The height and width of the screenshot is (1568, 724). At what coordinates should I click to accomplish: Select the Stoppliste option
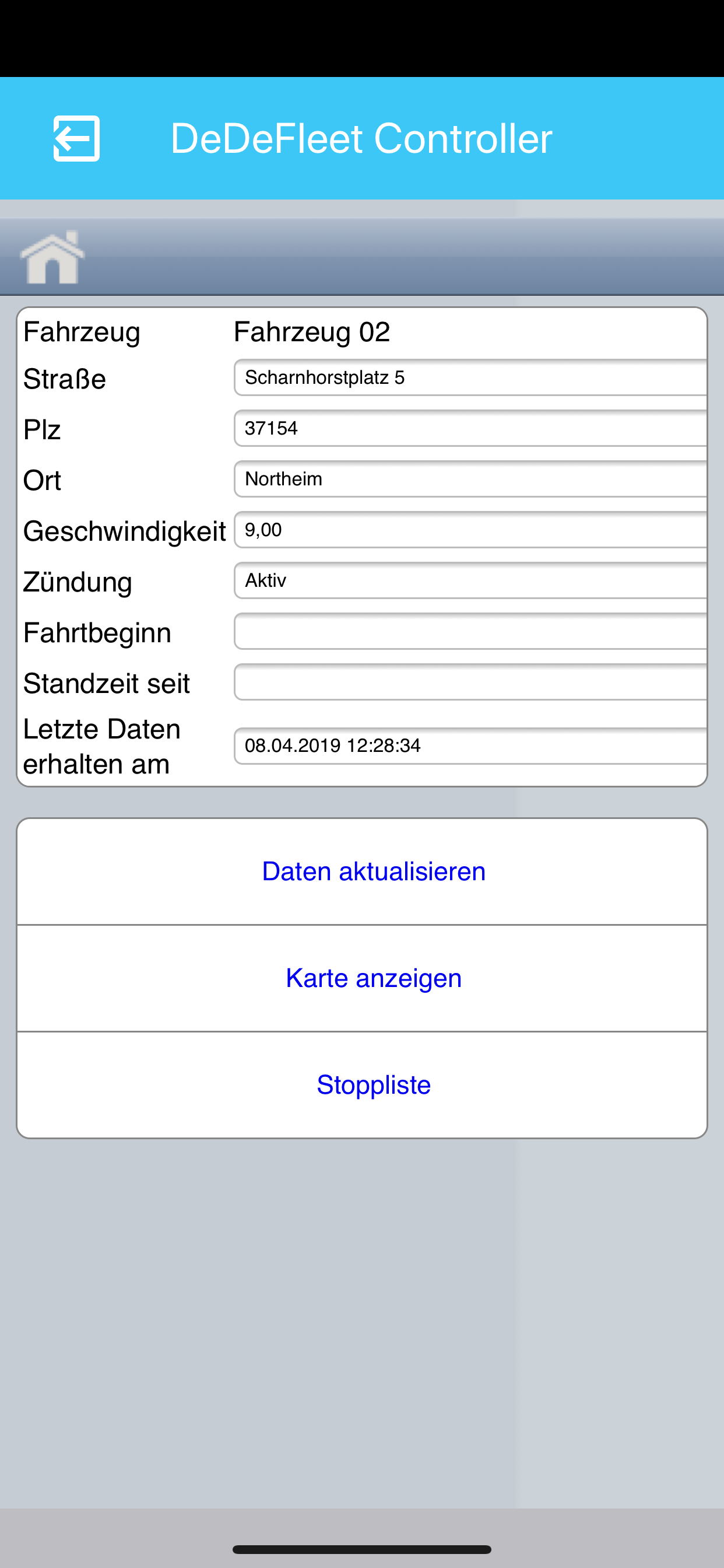[x=362, y=1084]
